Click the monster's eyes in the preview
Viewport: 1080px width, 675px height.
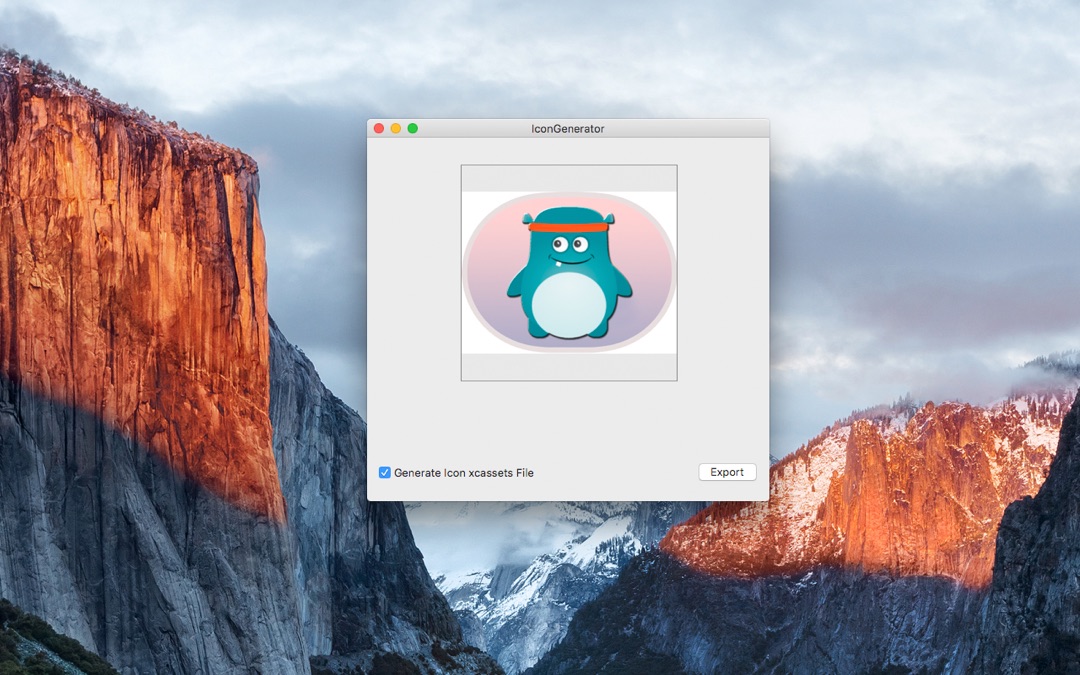point(568,246)
